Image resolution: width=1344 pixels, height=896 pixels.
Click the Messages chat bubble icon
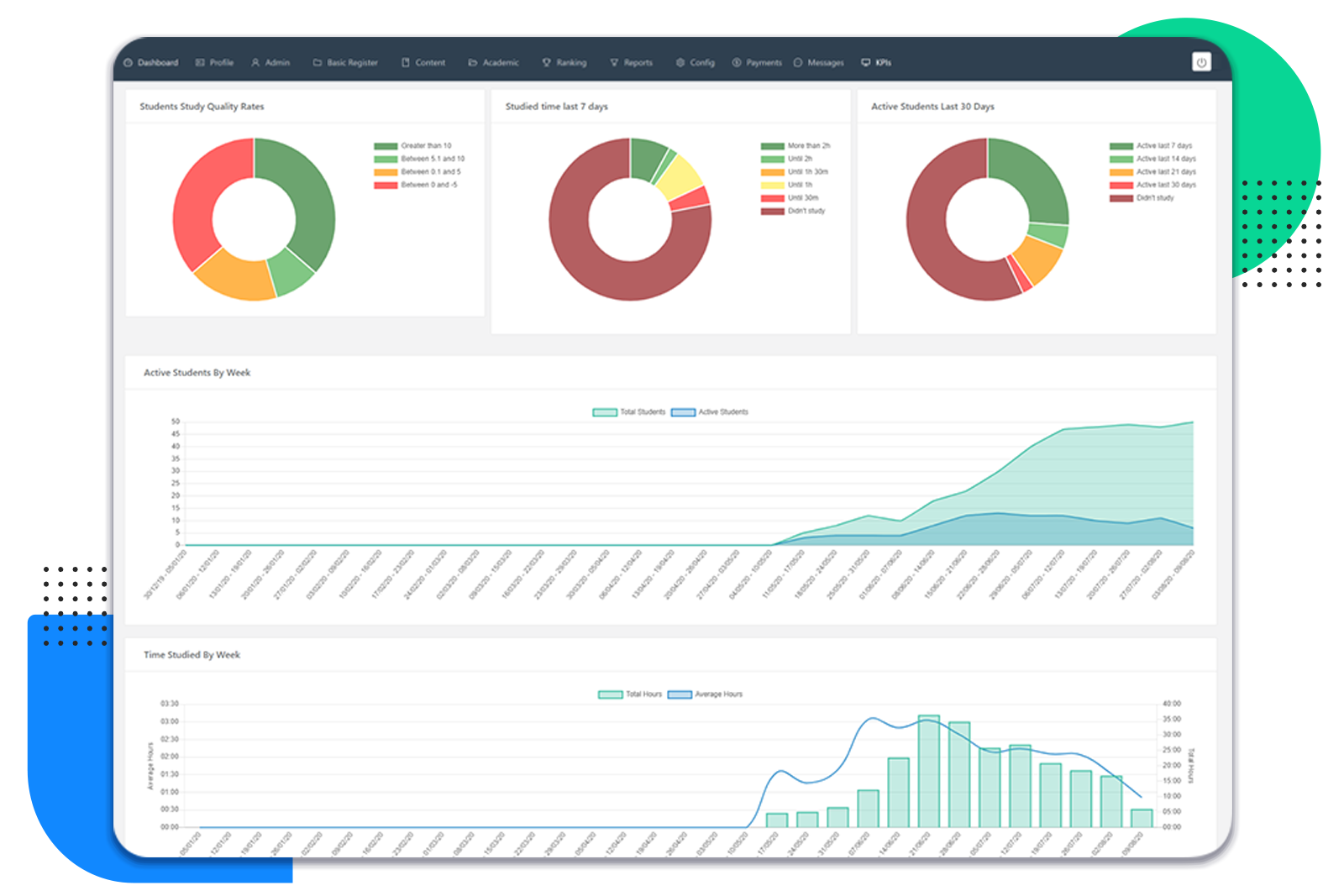point(798,63)
